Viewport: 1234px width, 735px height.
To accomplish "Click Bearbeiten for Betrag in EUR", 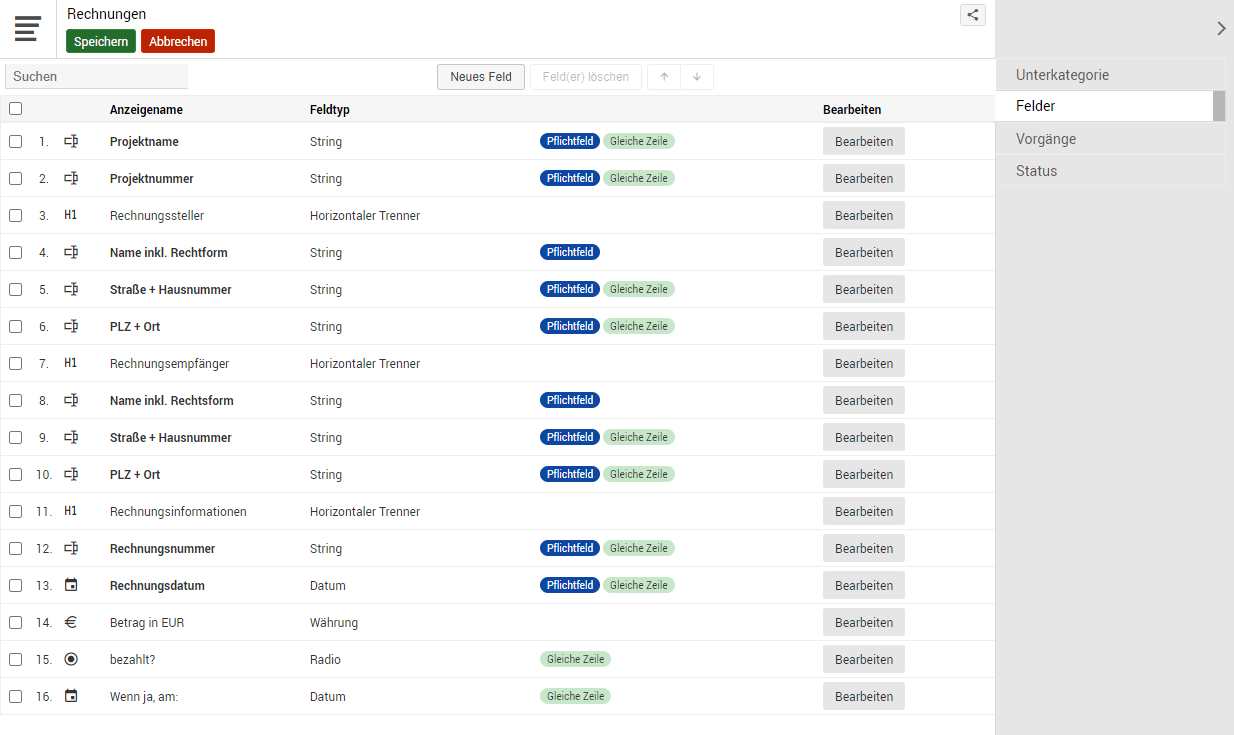I will tap(864, 622).
